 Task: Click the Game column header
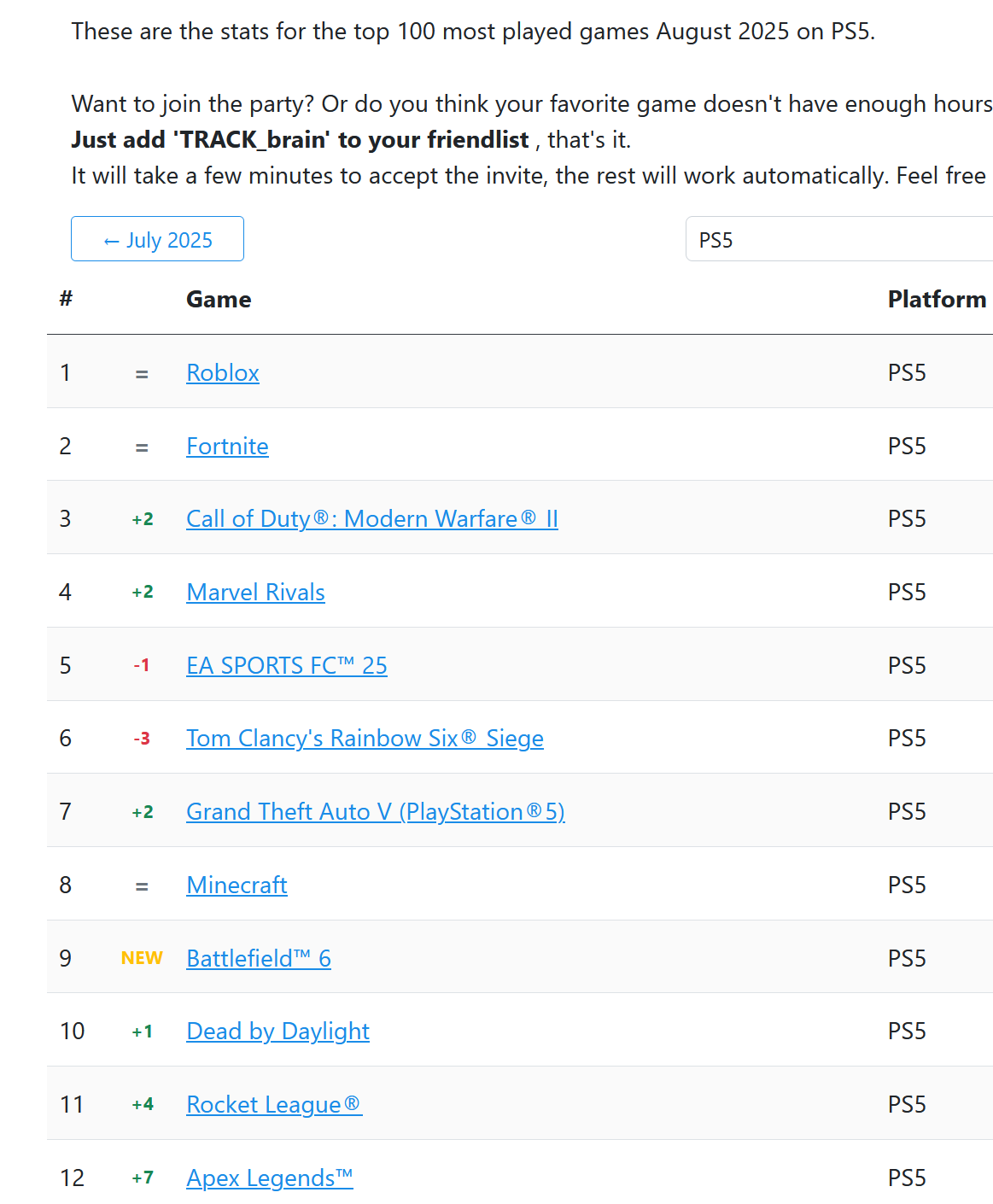tap(219, 300)
